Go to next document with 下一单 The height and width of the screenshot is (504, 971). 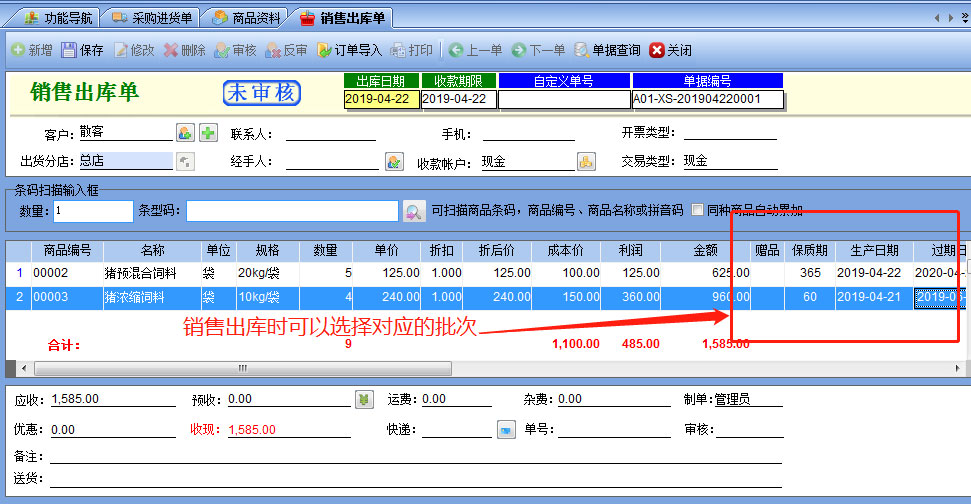click(538, 50)
